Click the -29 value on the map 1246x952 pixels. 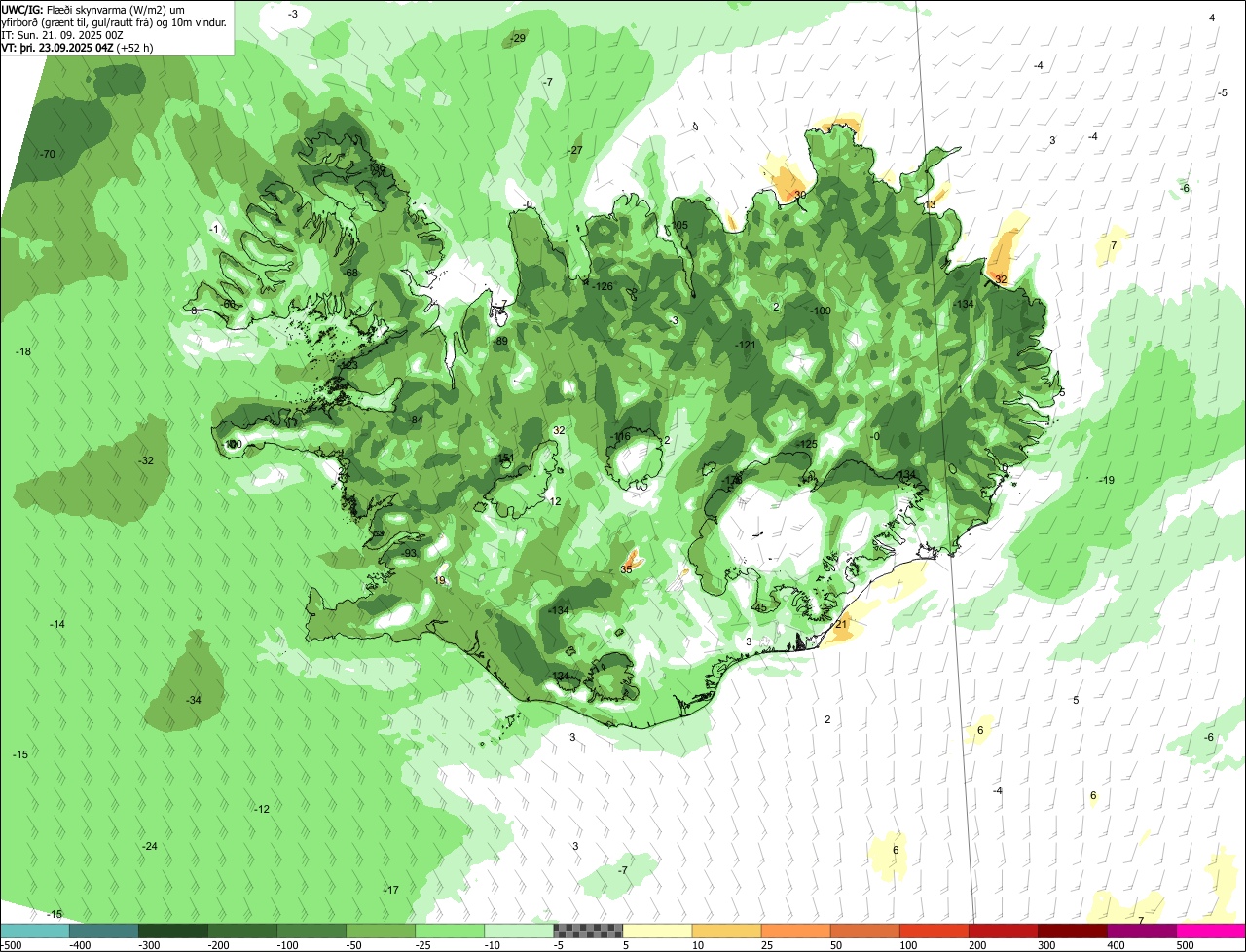click(x=518, y=38)
